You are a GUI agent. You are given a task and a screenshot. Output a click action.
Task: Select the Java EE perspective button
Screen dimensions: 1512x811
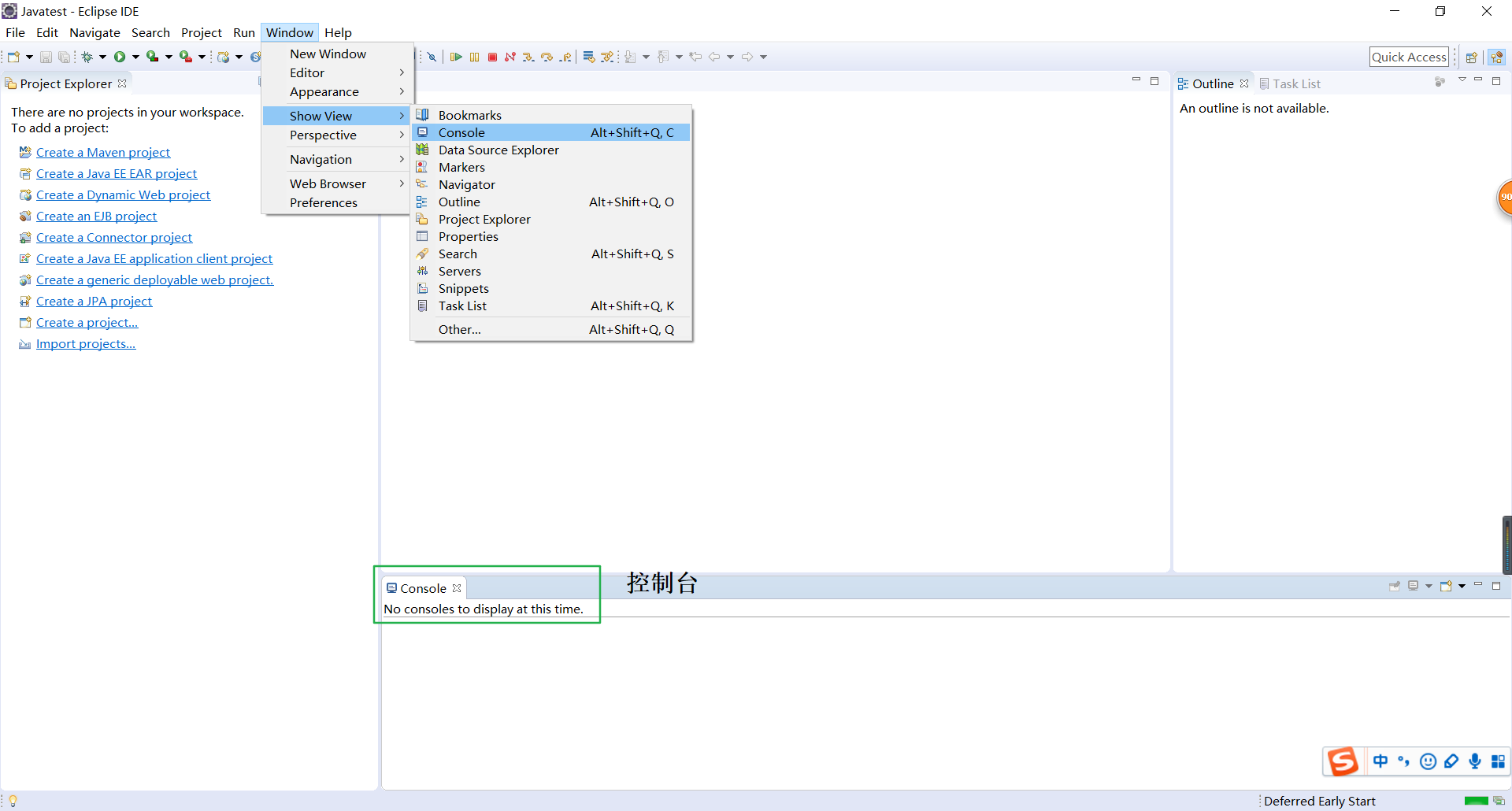point(1497,57)
